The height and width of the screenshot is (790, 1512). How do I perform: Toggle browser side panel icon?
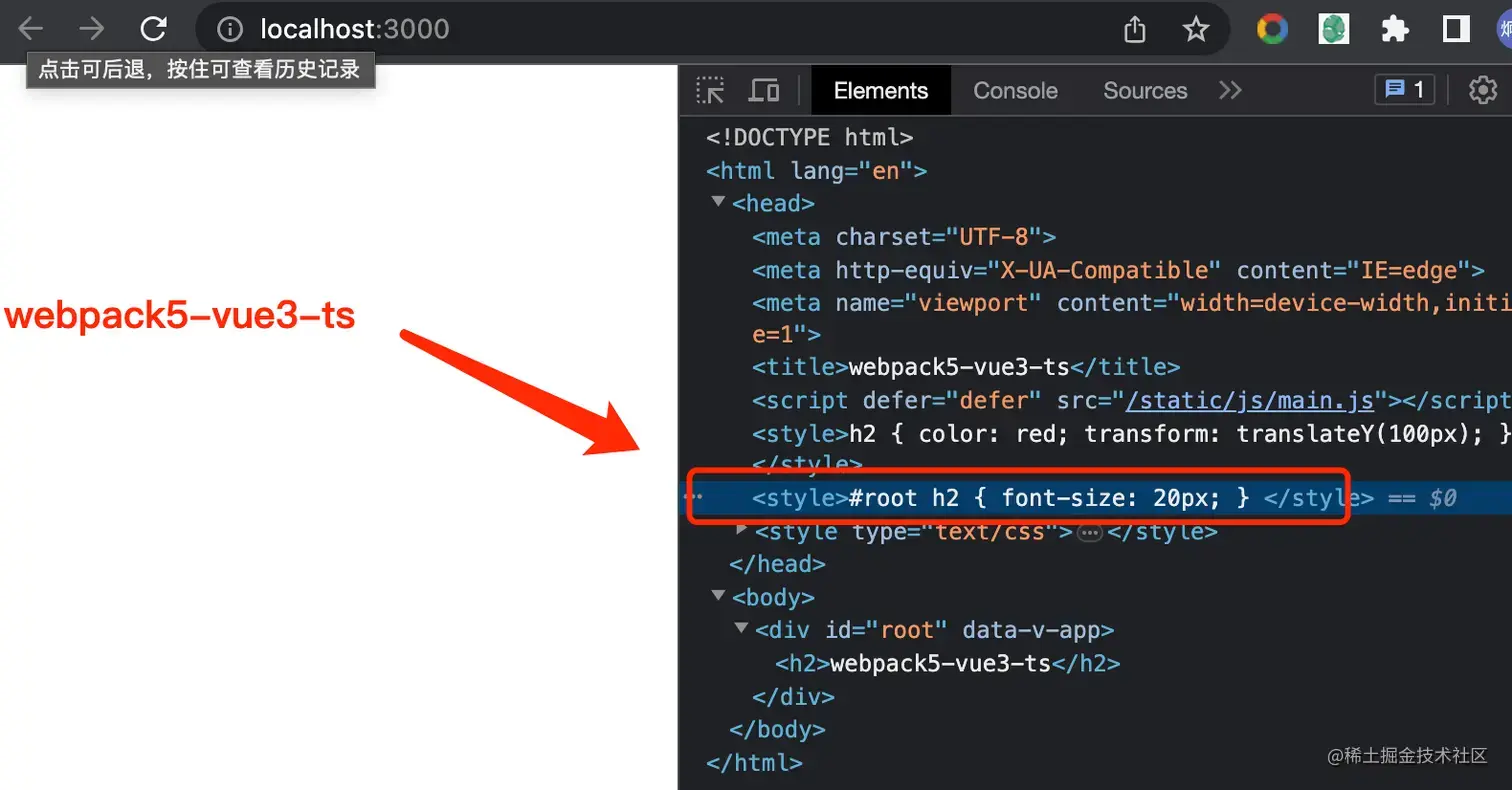[1456, 29]
